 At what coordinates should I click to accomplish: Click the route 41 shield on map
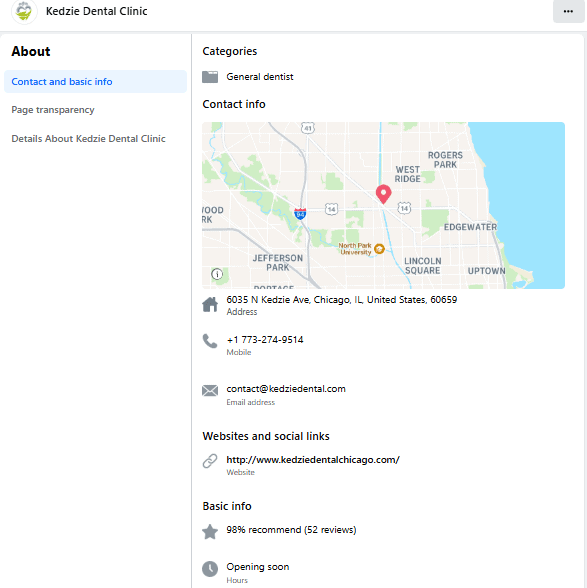coord(308,128)
